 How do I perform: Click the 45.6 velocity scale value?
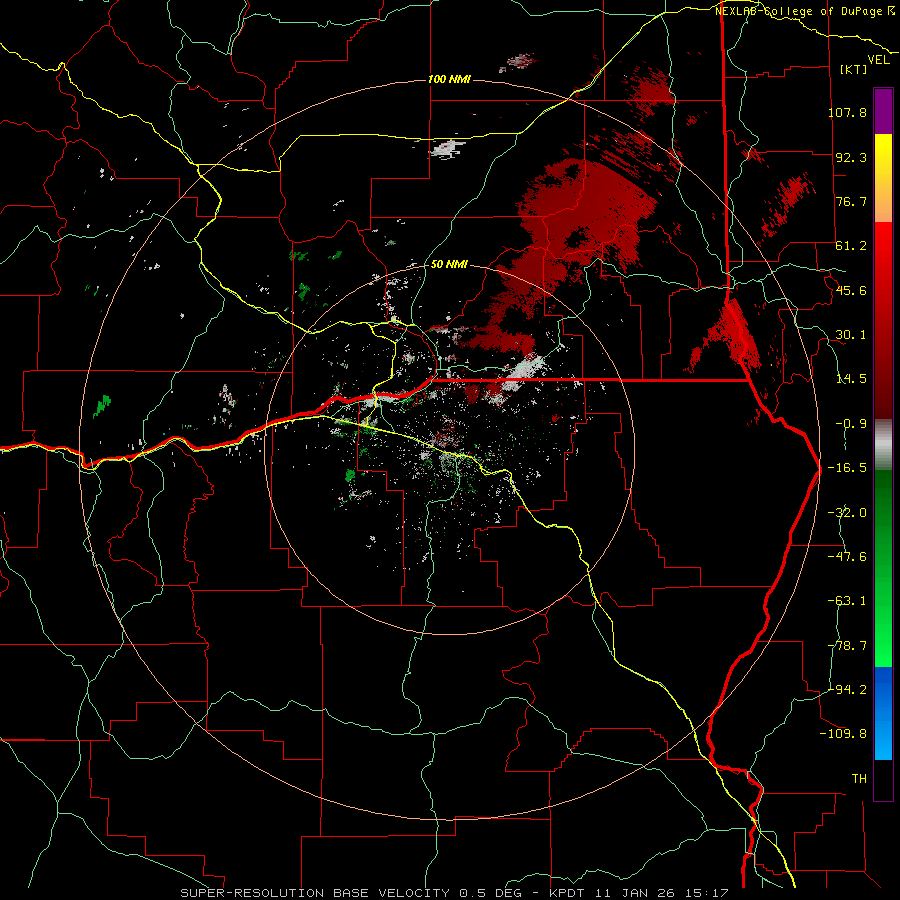point(851,290)
